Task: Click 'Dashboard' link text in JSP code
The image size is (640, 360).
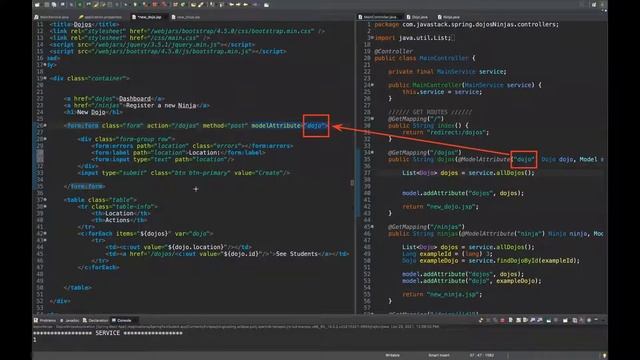Action: (x=135, y=99)
